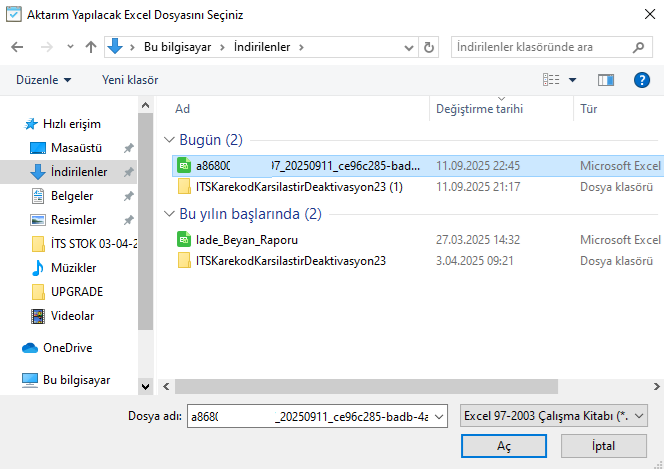Click the refresh icon in address bar
664x471 pixels.
tap(429, 47)
